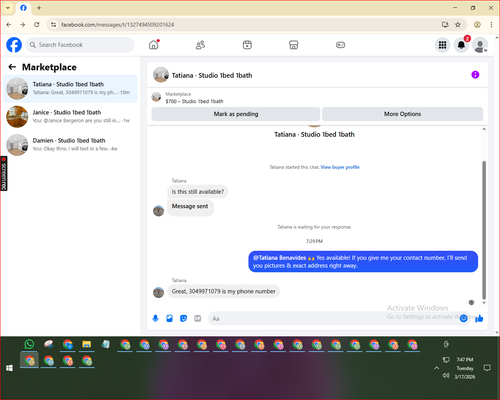Click the browser back button

[x=9, y=25]
